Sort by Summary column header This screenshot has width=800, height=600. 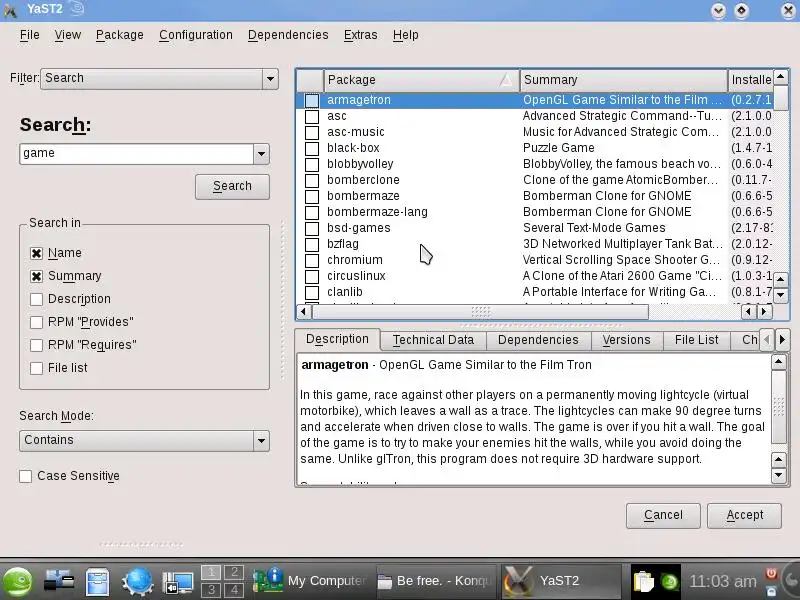[x=623, y=80]
